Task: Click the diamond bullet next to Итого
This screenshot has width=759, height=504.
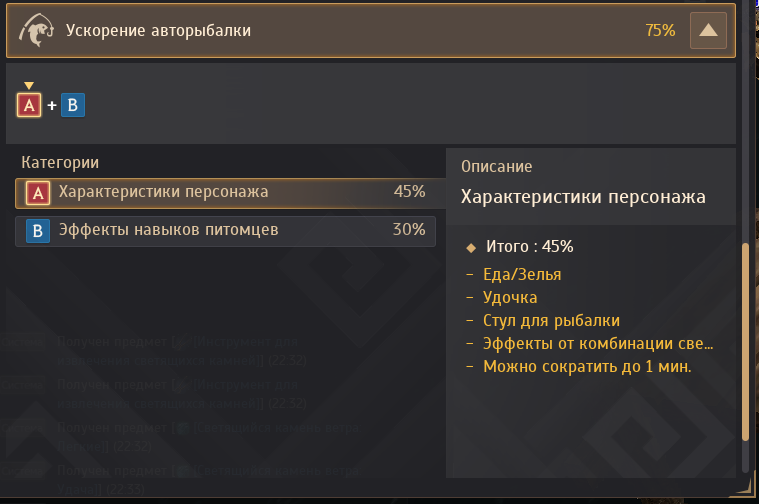Action: (x=471, y=247)
